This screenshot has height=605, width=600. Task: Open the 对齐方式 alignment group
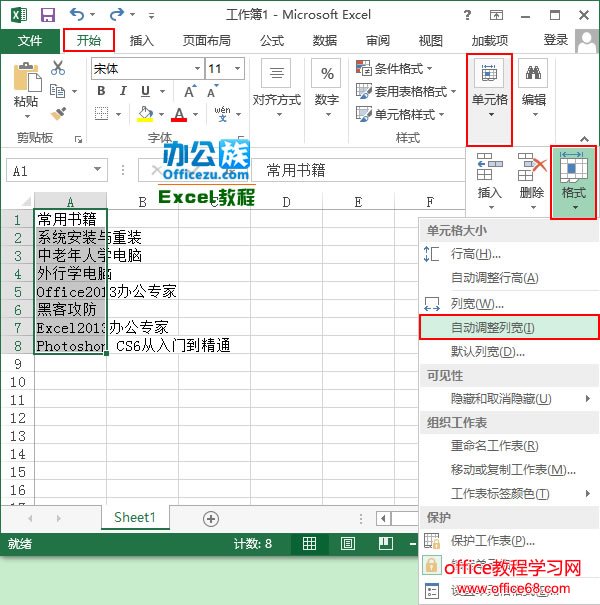point(277,89)
